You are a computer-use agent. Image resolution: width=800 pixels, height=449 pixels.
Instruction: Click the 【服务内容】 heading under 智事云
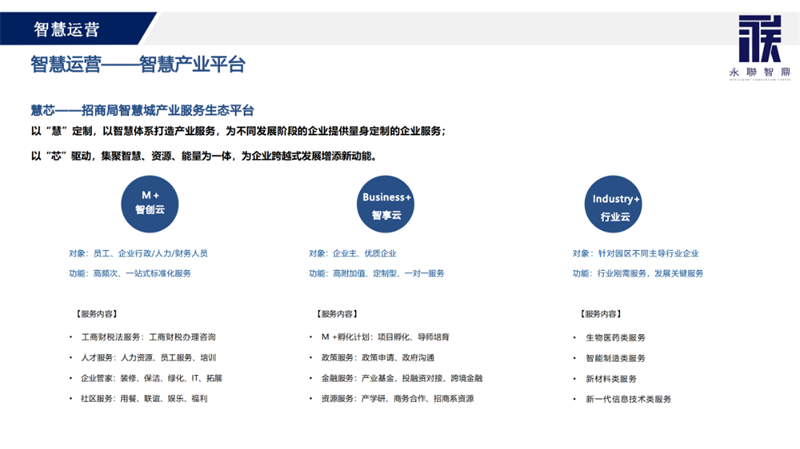[344, 313]
